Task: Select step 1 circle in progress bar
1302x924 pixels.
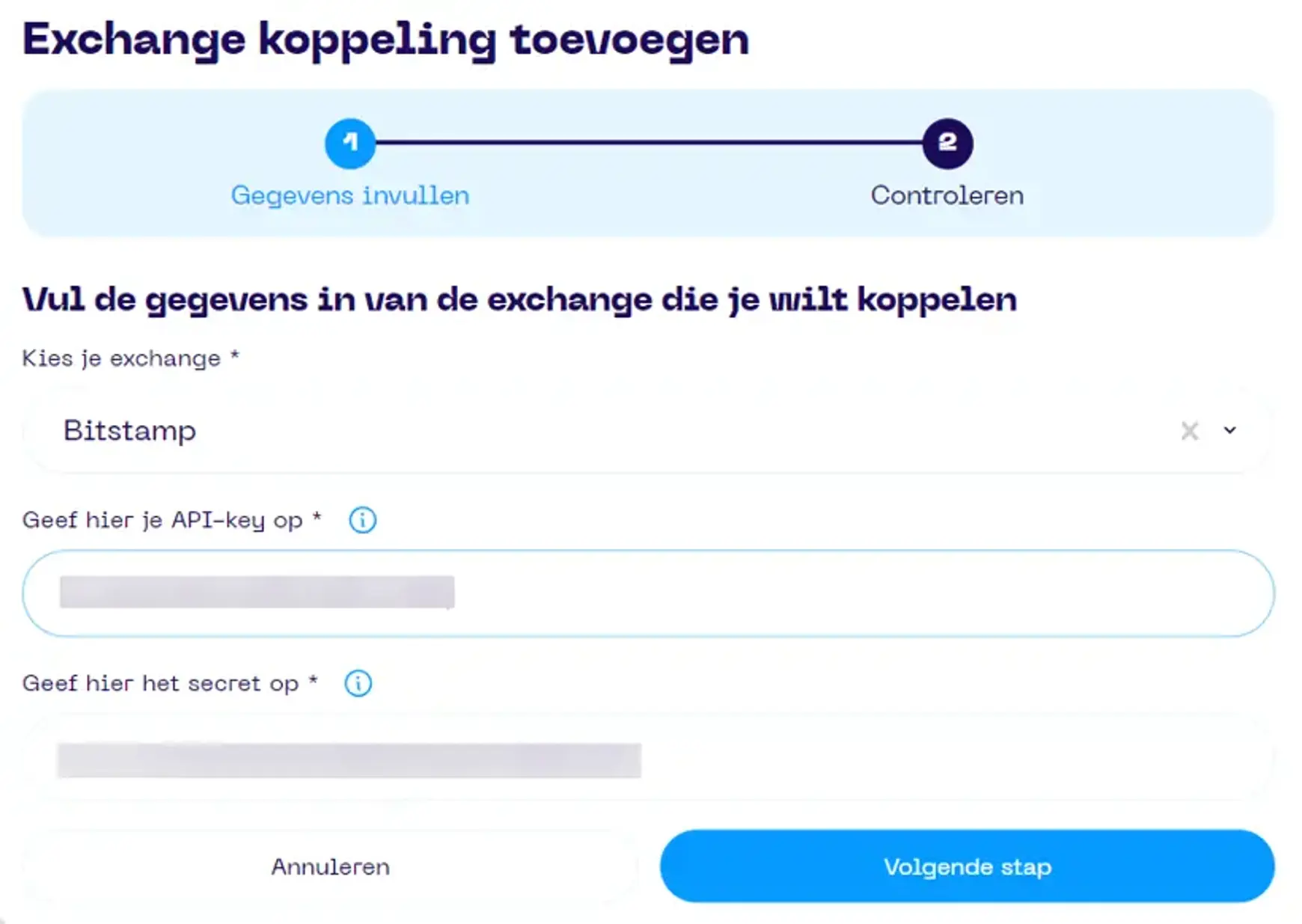Action: (x=350, y=144)
